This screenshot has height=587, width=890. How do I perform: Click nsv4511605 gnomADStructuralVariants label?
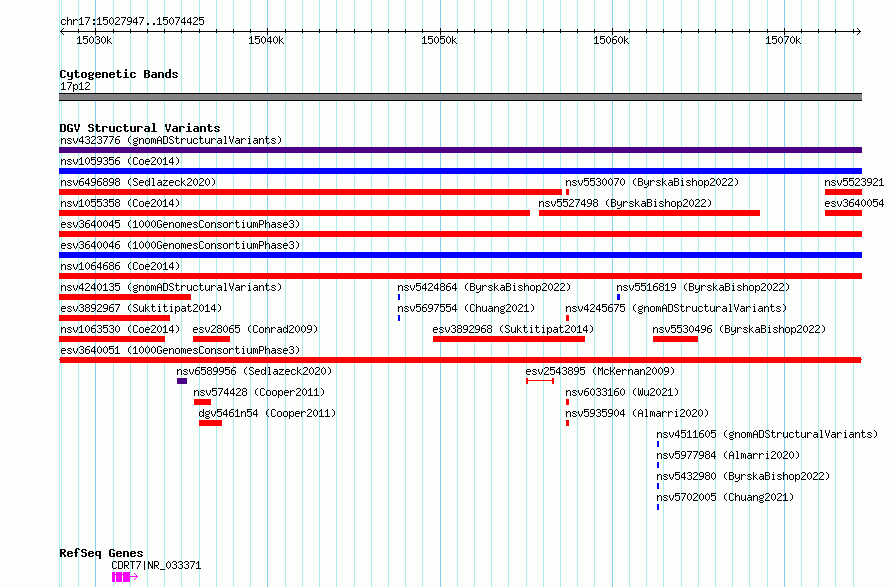(767, 434)
